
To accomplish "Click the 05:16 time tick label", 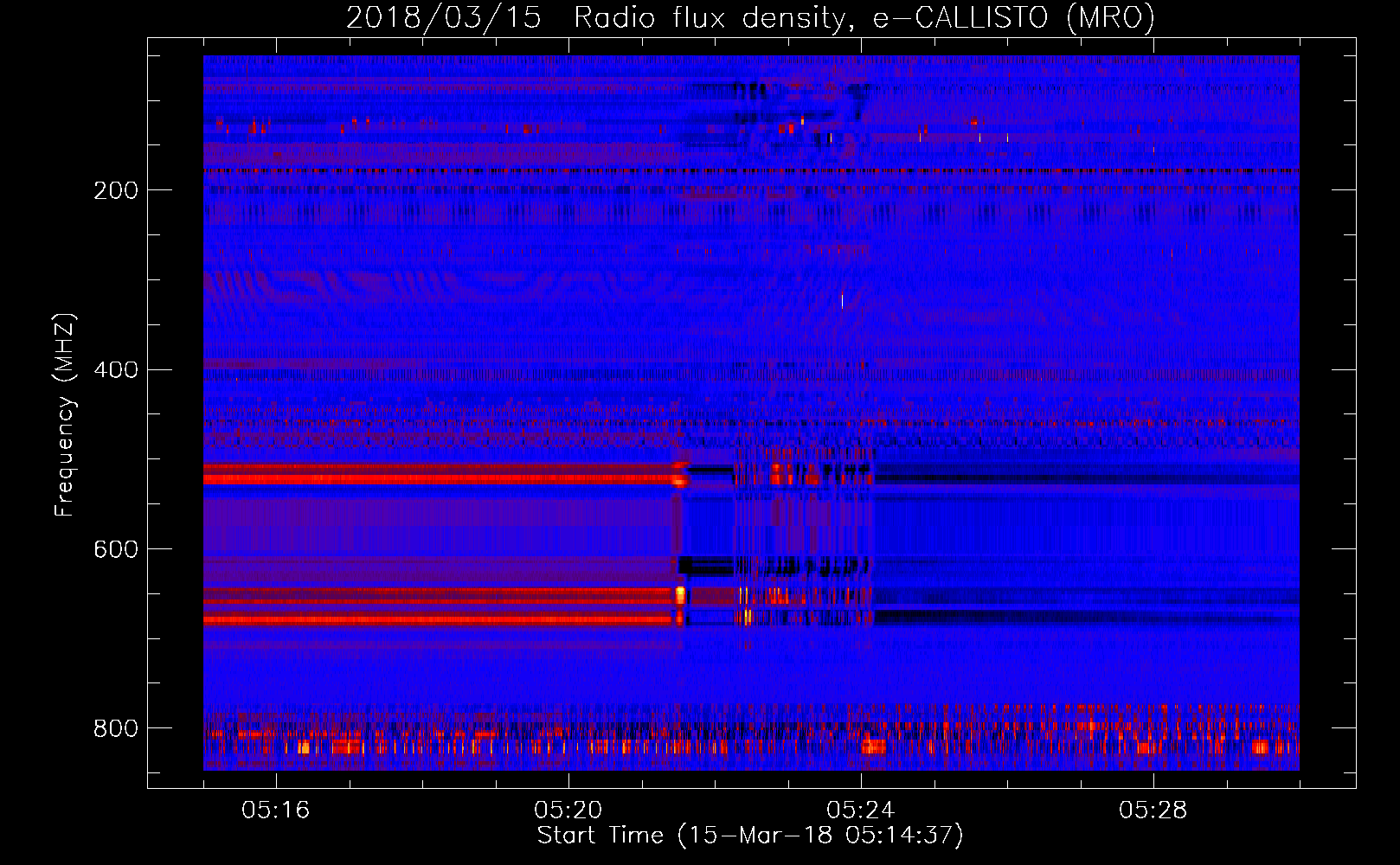I will click(x=275, y=811).
